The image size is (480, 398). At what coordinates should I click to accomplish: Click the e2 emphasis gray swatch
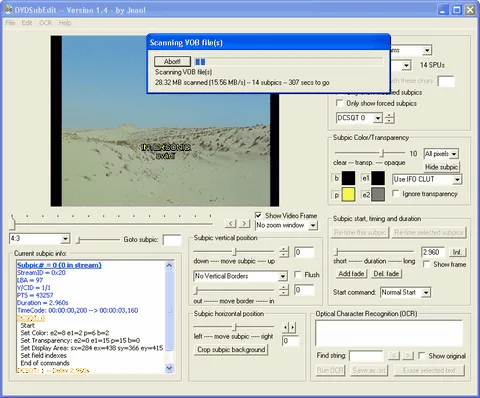point(378,195)
